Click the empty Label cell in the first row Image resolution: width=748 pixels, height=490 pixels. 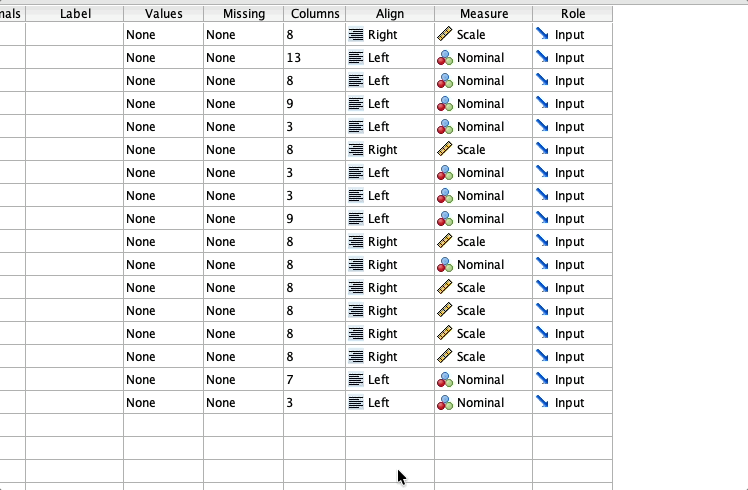tap(74, 34)
